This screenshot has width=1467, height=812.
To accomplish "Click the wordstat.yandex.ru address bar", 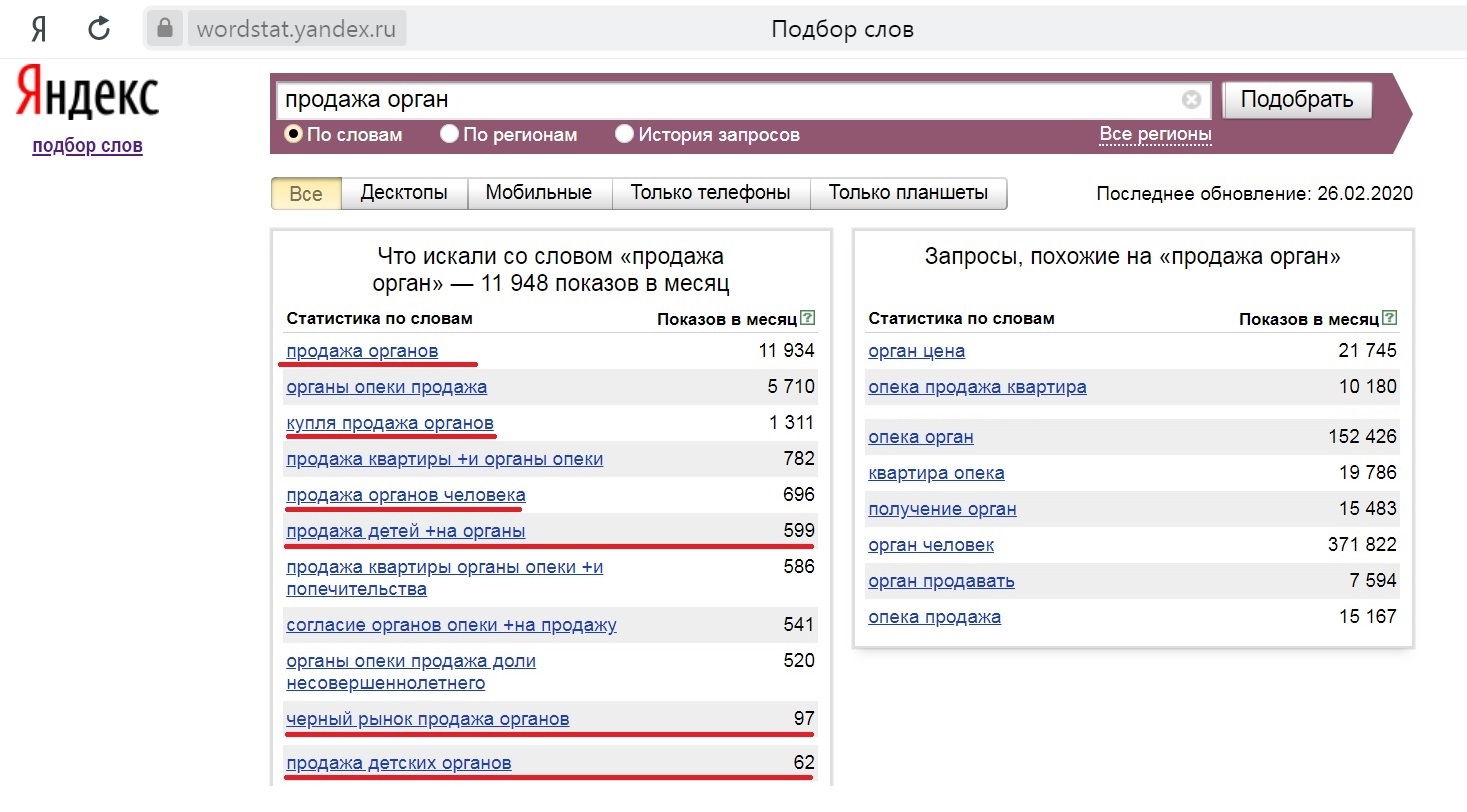I will pos(297,29).
